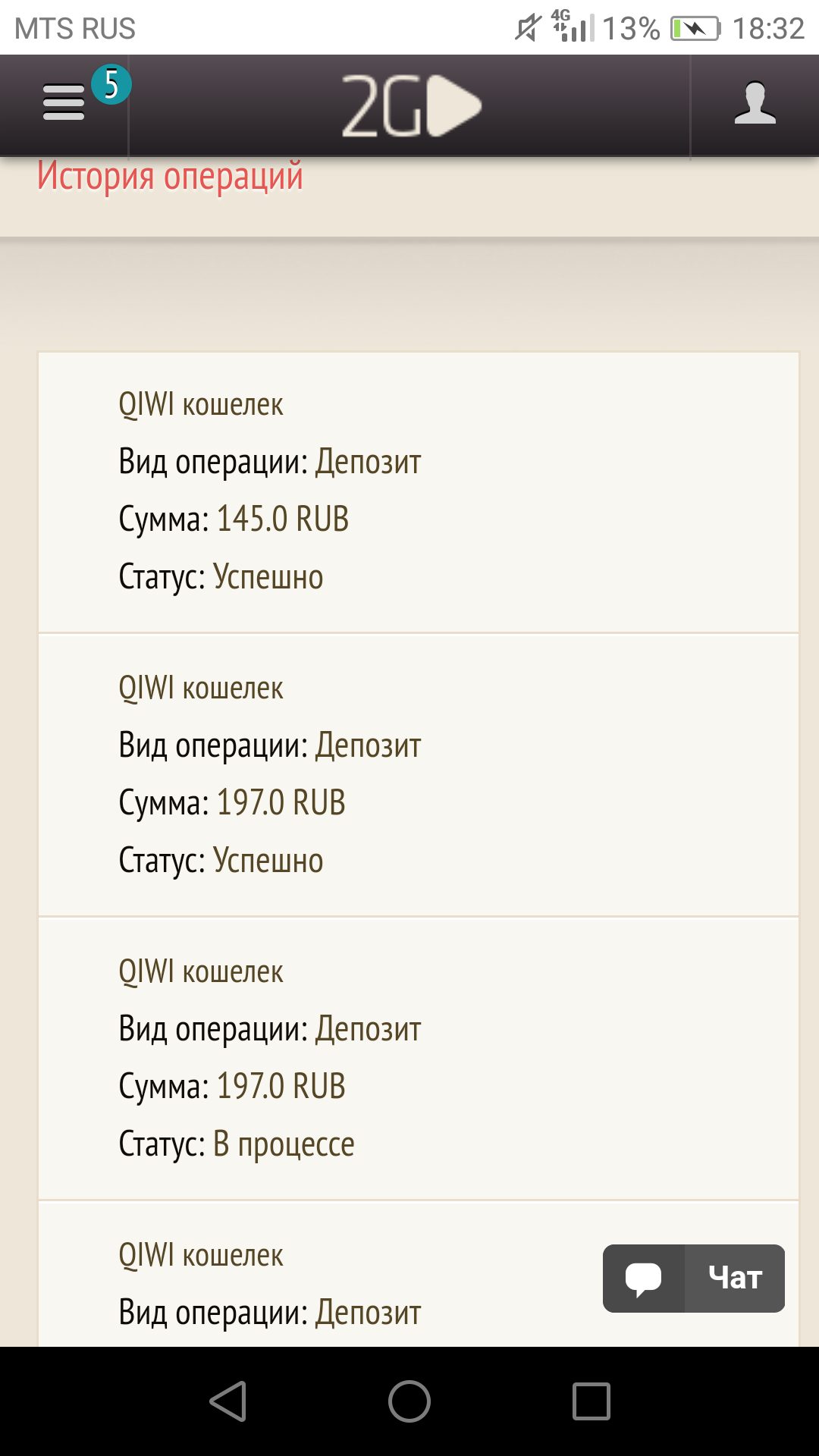Screen dimensions: 819x1456
Task: Click the 2G logo in header
Action: 410,106
